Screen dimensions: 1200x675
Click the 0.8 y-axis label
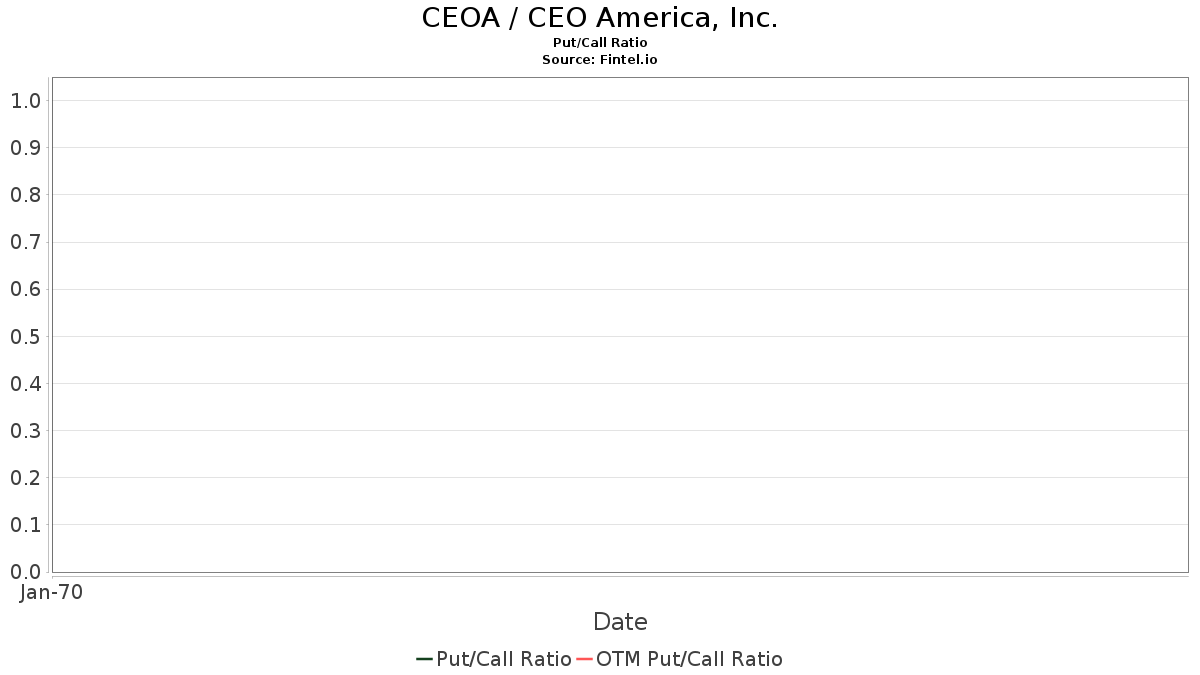26,195
